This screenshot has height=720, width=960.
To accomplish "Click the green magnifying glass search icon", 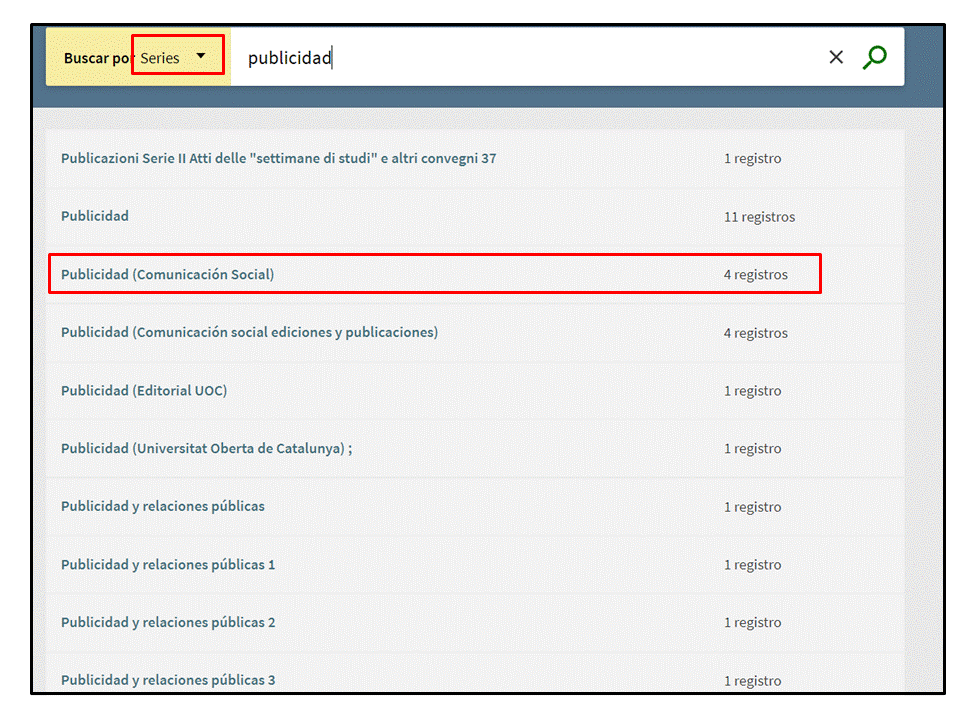I will (874, 57).
